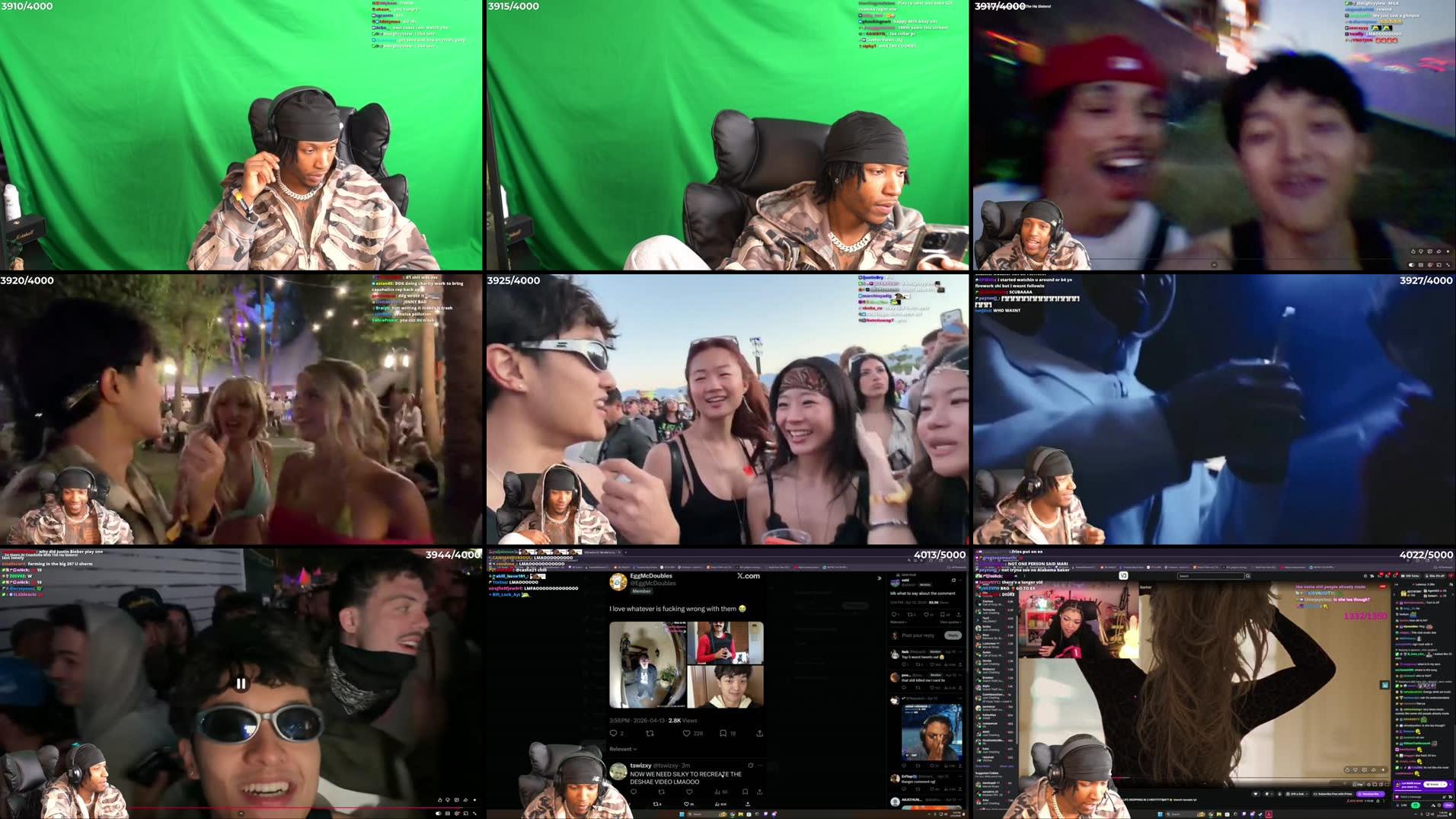Image resolution: width=1456 pixels, height=819 pixels.
Task: Bookmark the EggMcDoubles tweet
Action: pos(723,733)
